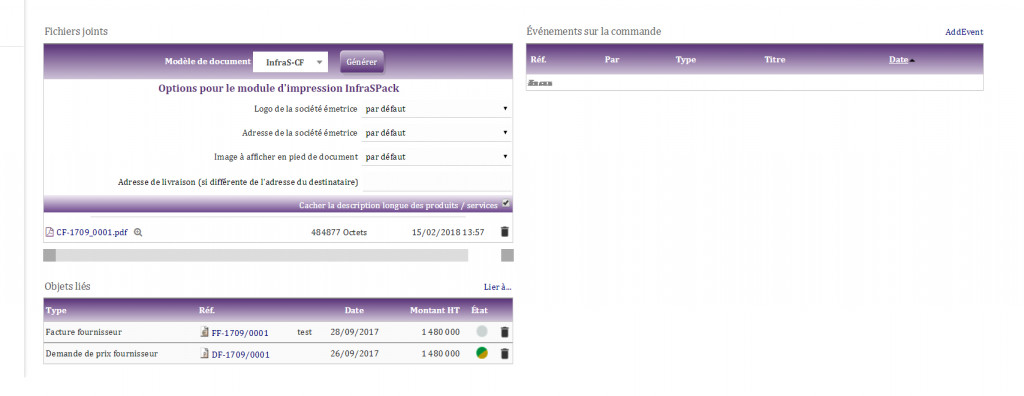Open the Modèle de document InfraS-CF dropdown
The width and height of the screenshot is (1024, 396).
point(291,62)
